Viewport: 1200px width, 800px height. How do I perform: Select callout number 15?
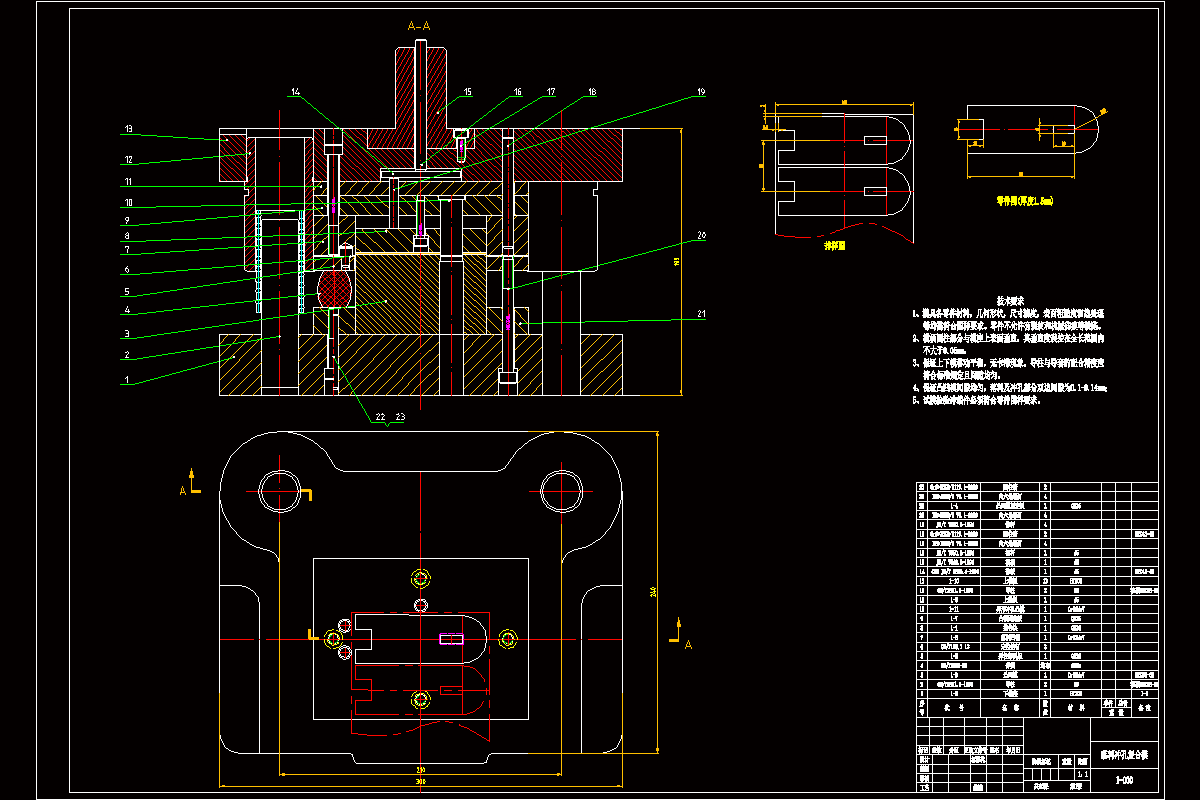(467, 92)
